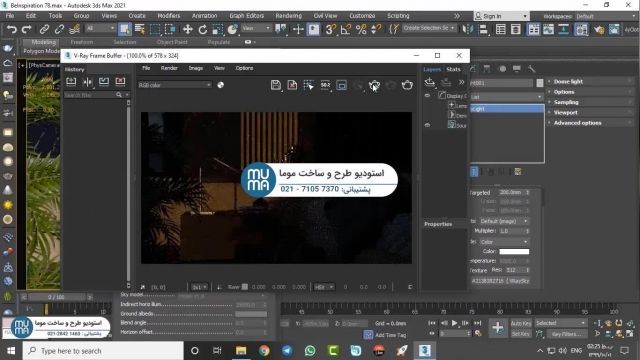Select the highlighted Light entry in modifier stack
Screen dimensions: 640x360
coord(507,109)
